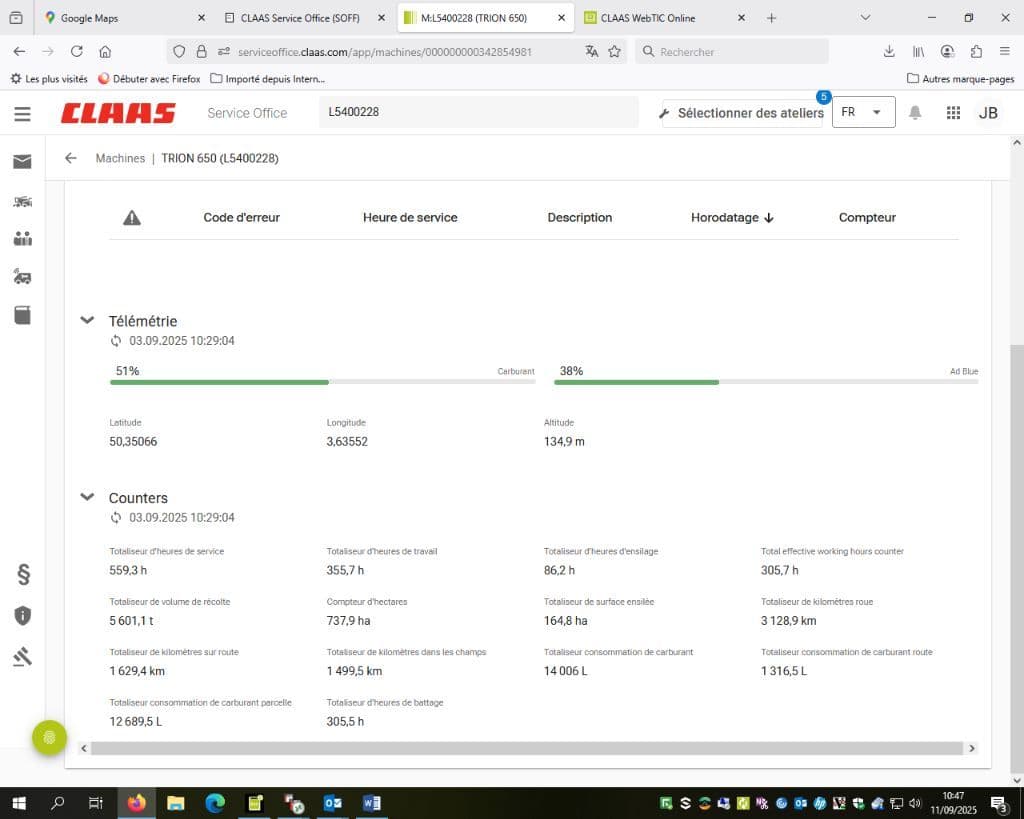Sort by Horodatage column header
Viewport: 1024px width, 819px height.
732,218
